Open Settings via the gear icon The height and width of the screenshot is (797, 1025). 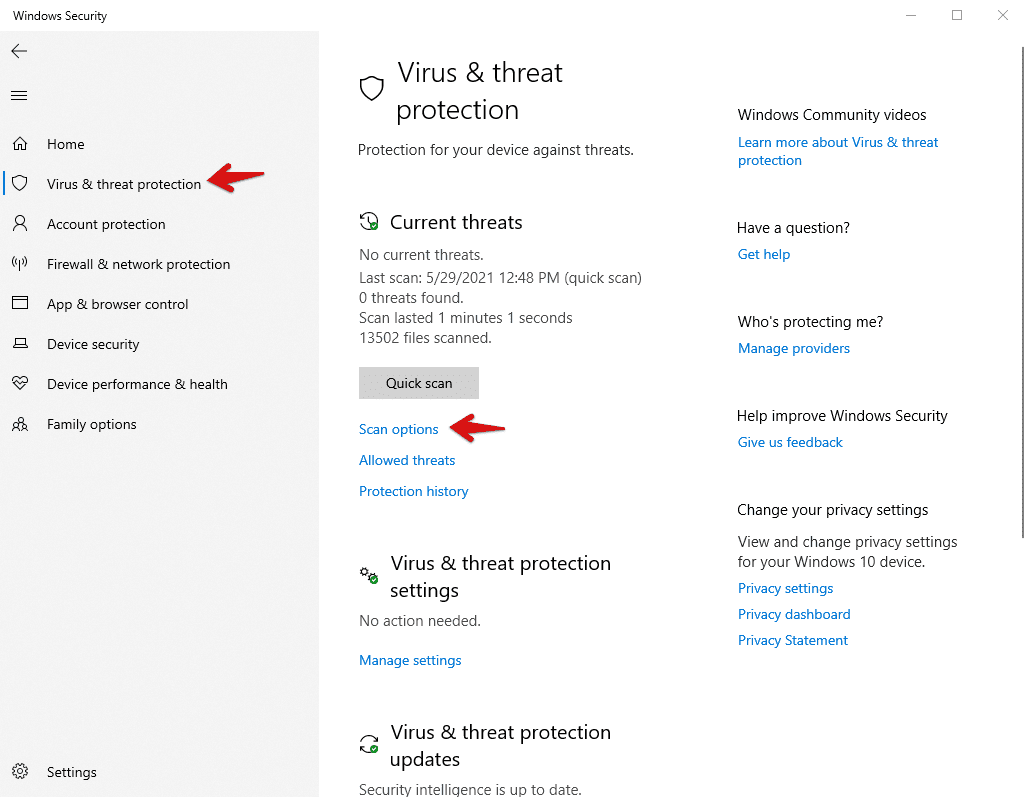(x=20, y=772)
